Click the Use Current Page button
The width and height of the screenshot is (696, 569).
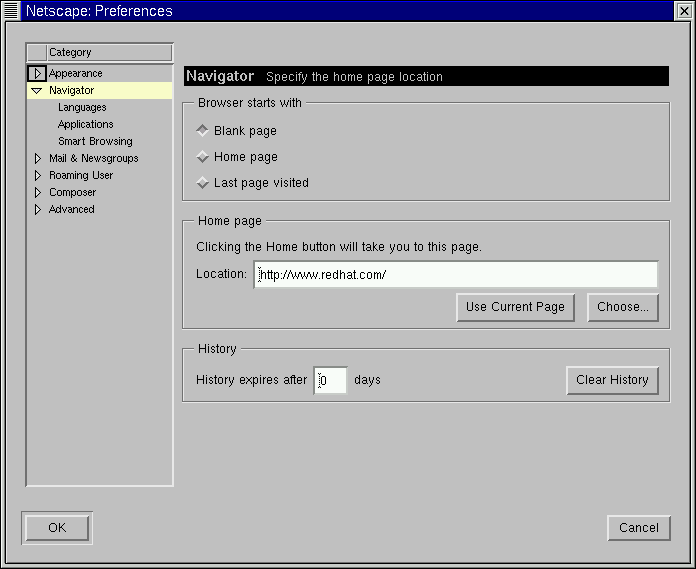(x=515, y=307)
